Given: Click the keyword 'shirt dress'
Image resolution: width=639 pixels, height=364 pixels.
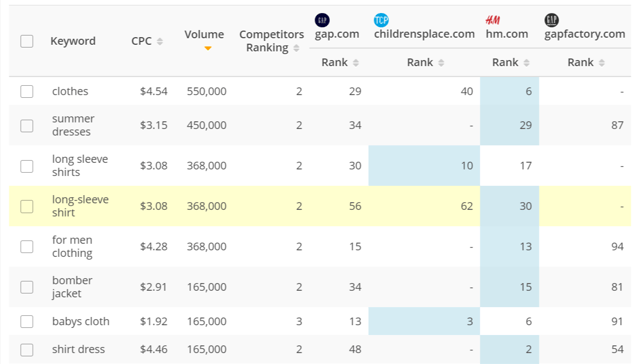Looking at the screenshot, I should (78, 349).
